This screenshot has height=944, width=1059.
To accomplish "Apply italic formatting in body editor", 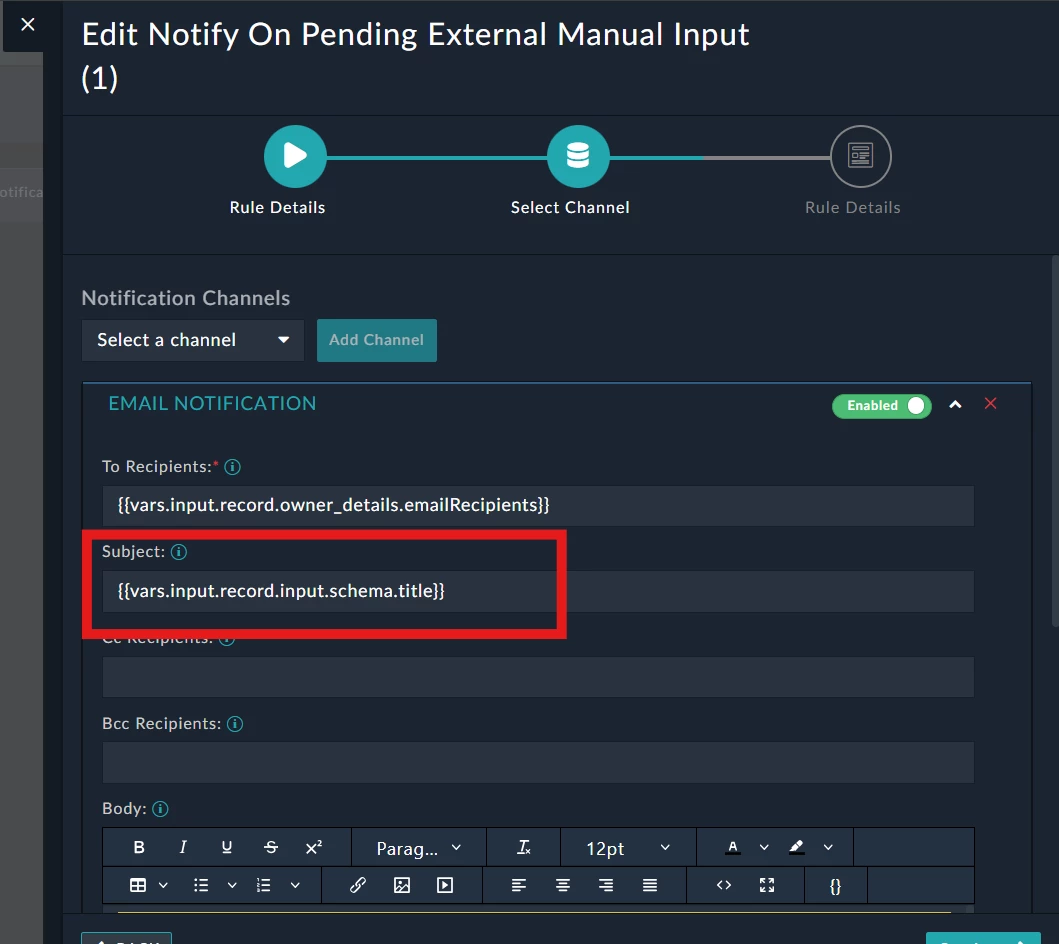I will click(x=183, y=847).
